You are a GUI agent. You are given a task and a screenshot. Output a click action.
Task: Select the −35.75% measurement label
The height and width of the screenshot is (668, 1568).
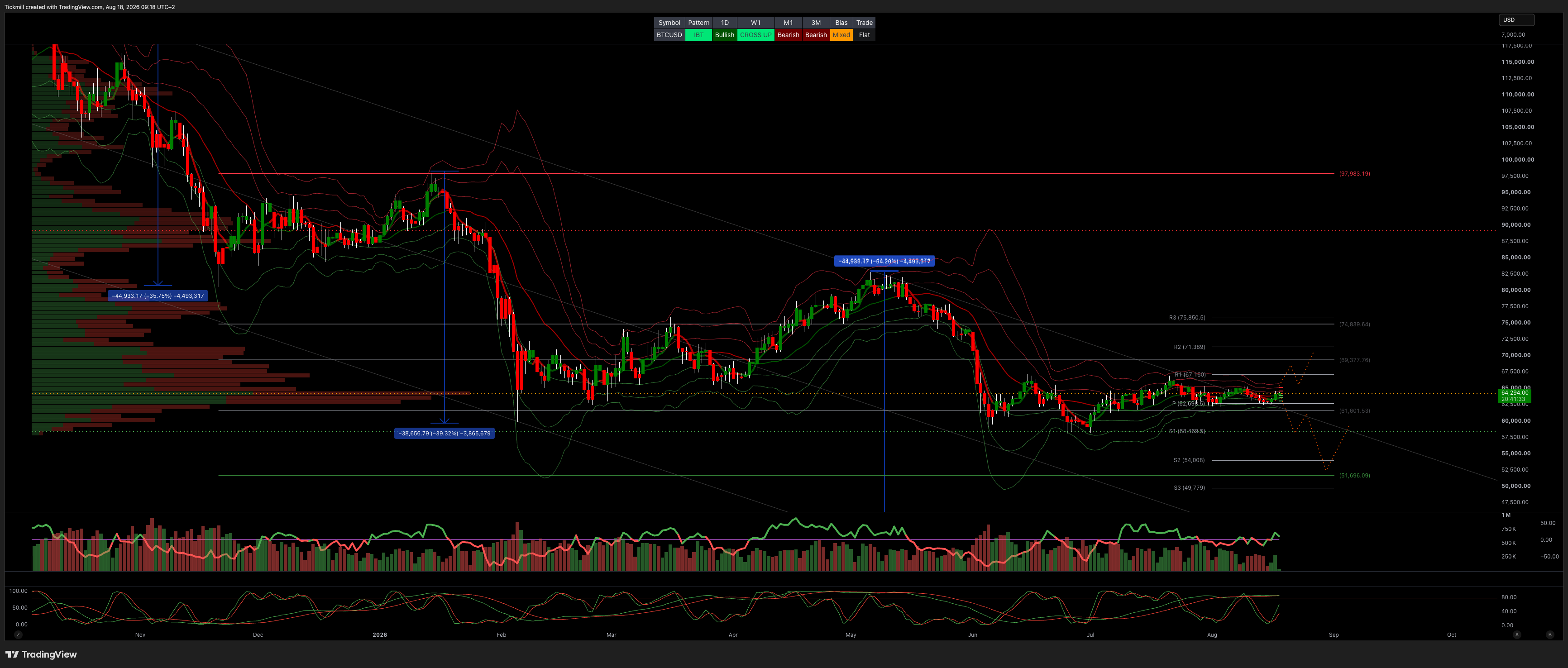158,296
